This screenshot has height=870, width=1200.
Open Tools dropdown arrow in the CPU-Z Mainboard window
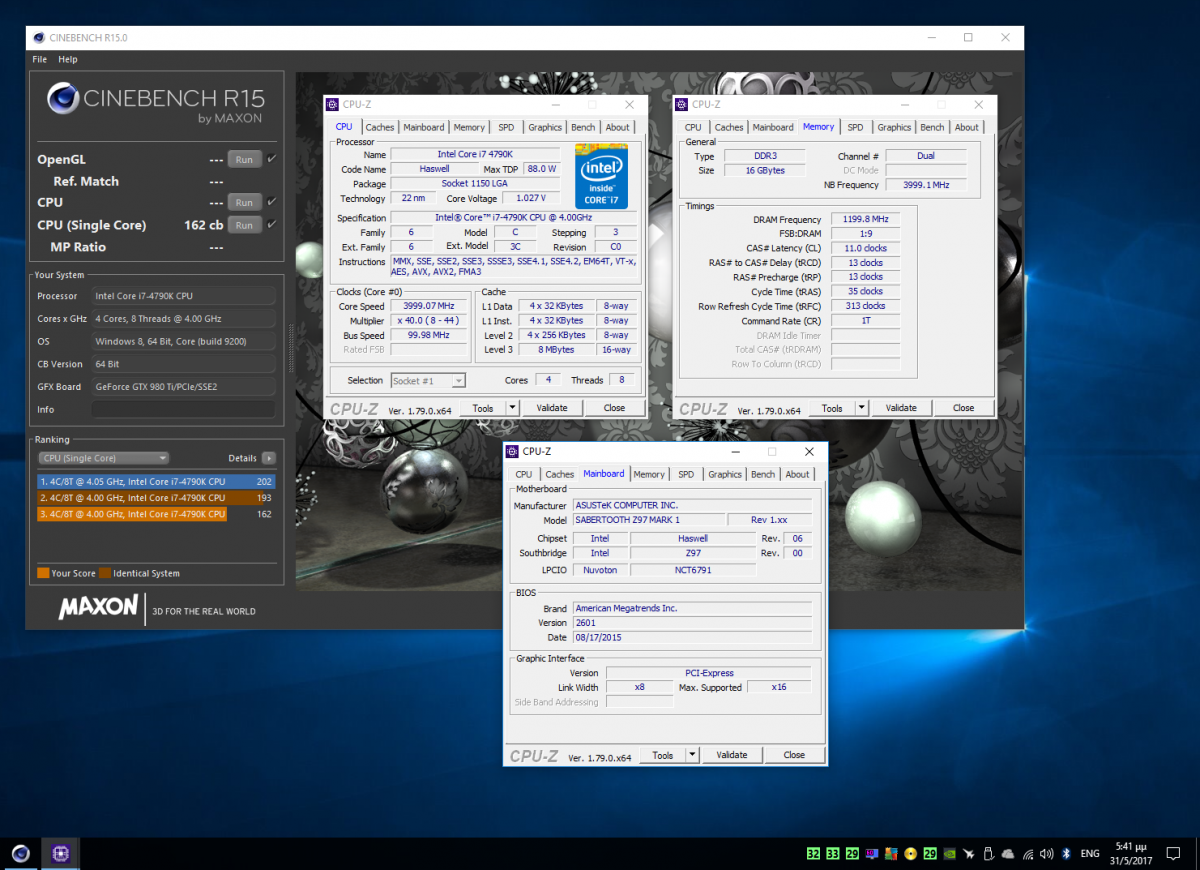point(692,755)
